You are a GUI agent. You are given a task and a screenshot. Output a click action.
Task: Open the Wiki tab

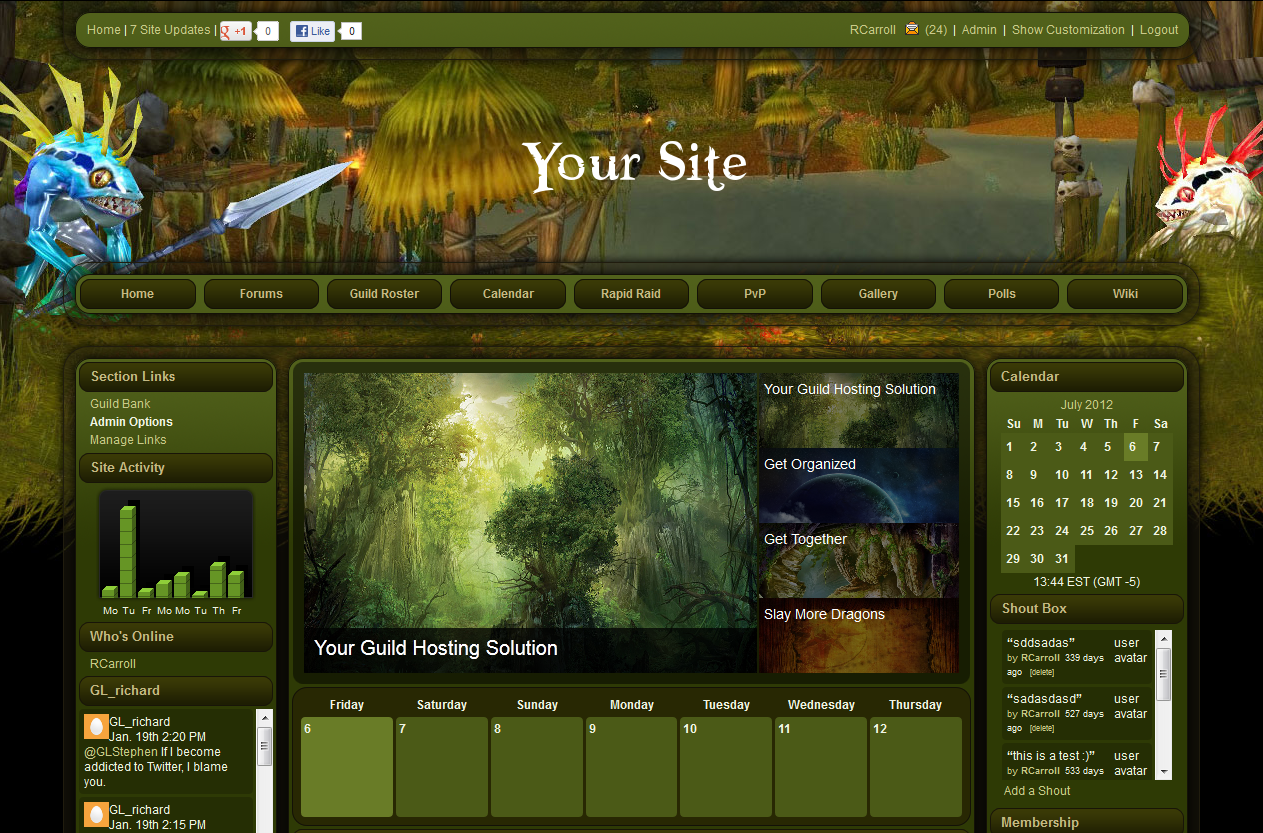[1125, 294]
